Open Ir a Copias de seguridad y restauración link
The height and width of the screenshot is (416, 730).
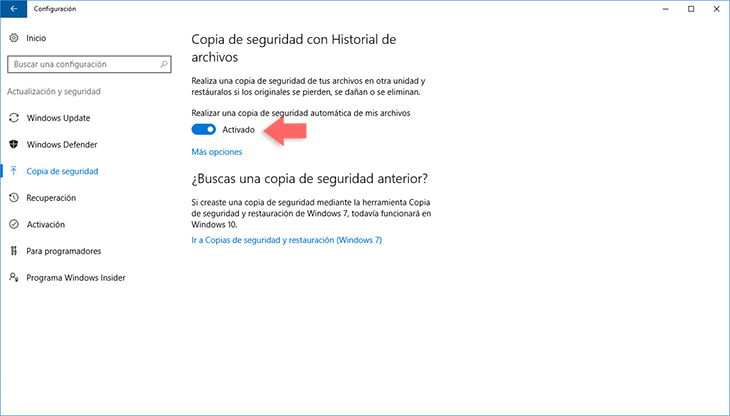tap(287, 240)
